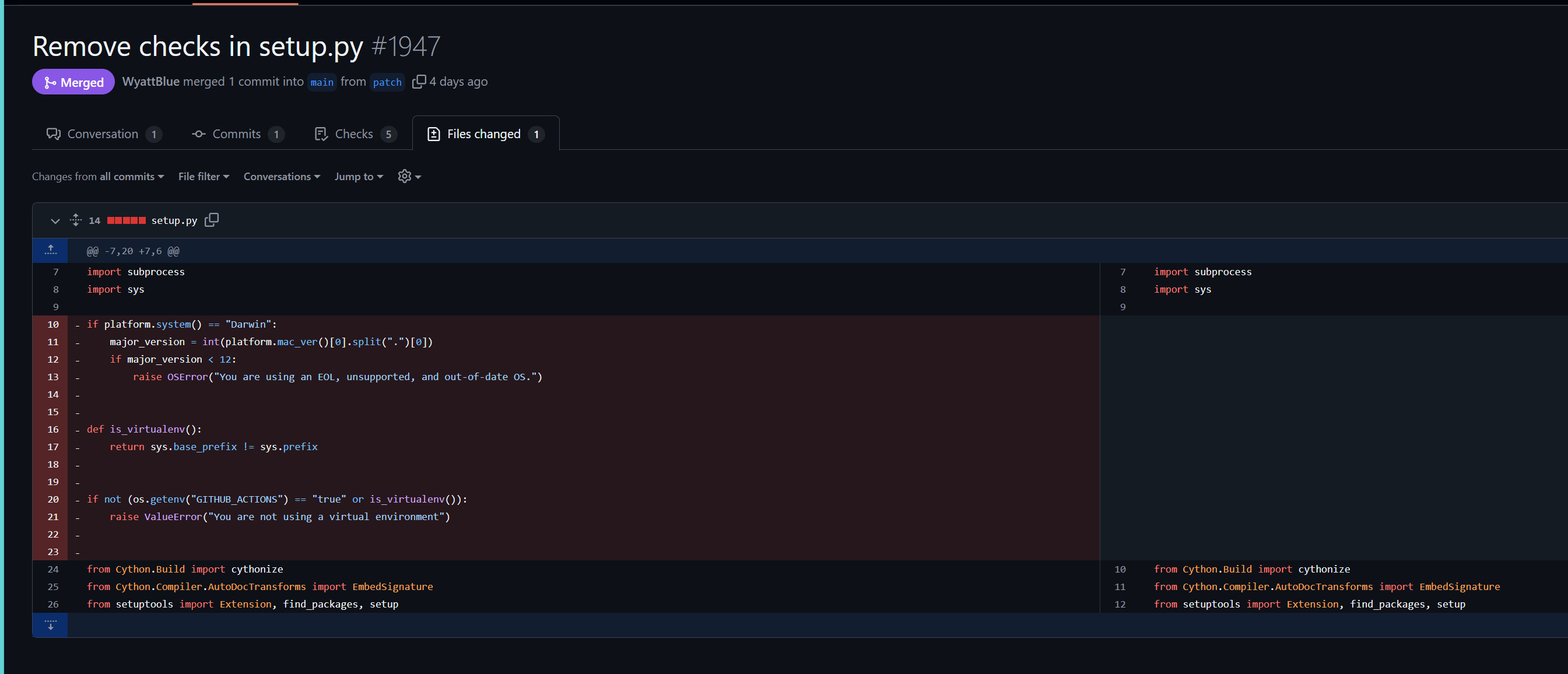Screen dimensions: 1568x674
Task: Click deleted line number 13
Action: [x=53, y=377]
